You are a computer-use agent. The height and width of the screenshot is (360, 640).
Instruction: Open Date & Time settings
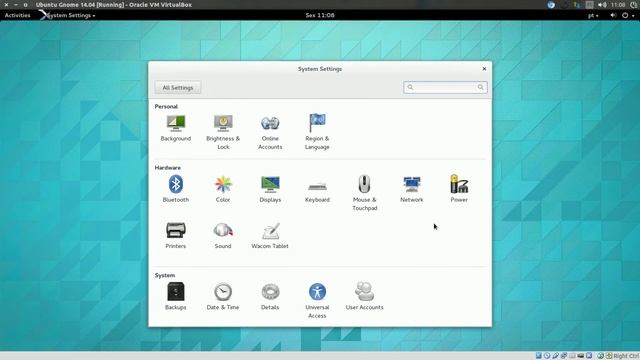coord(223,297)
